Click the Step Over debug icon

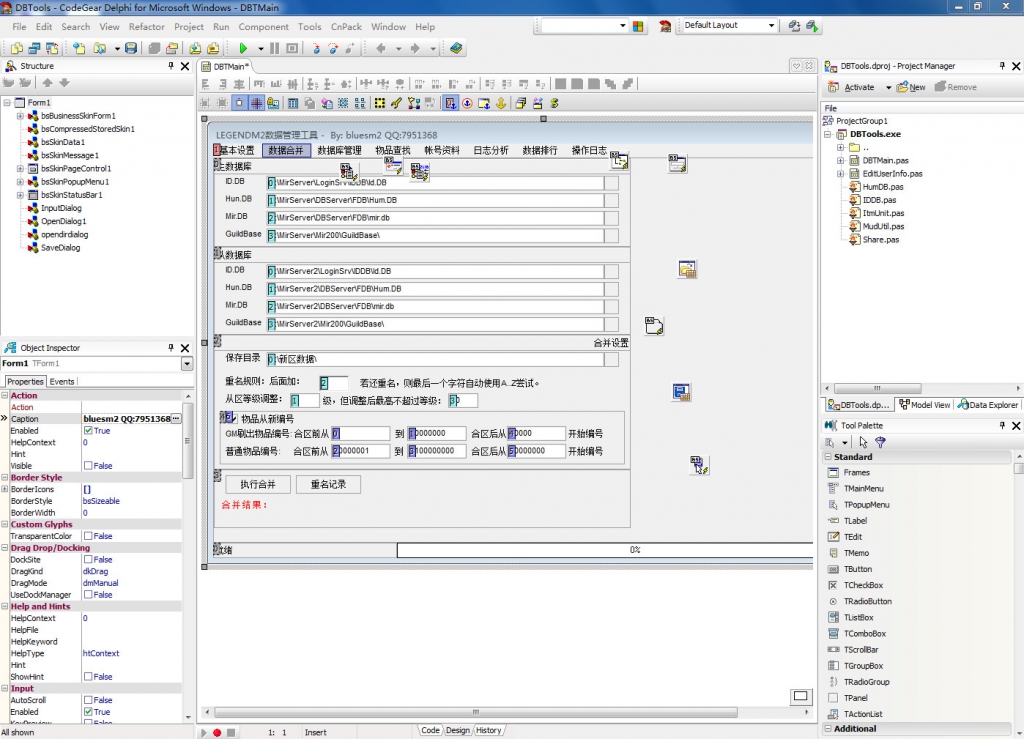pyautogui.click(x=333, y=48)
